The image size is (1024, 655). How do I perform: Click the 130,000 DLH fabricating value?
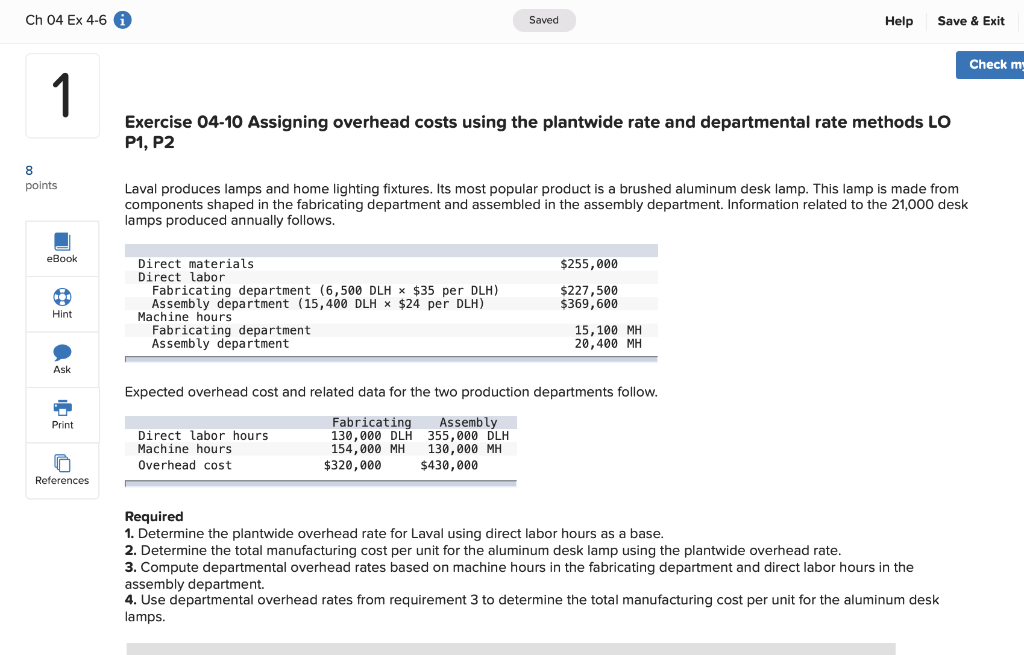[x=371, y=436]
